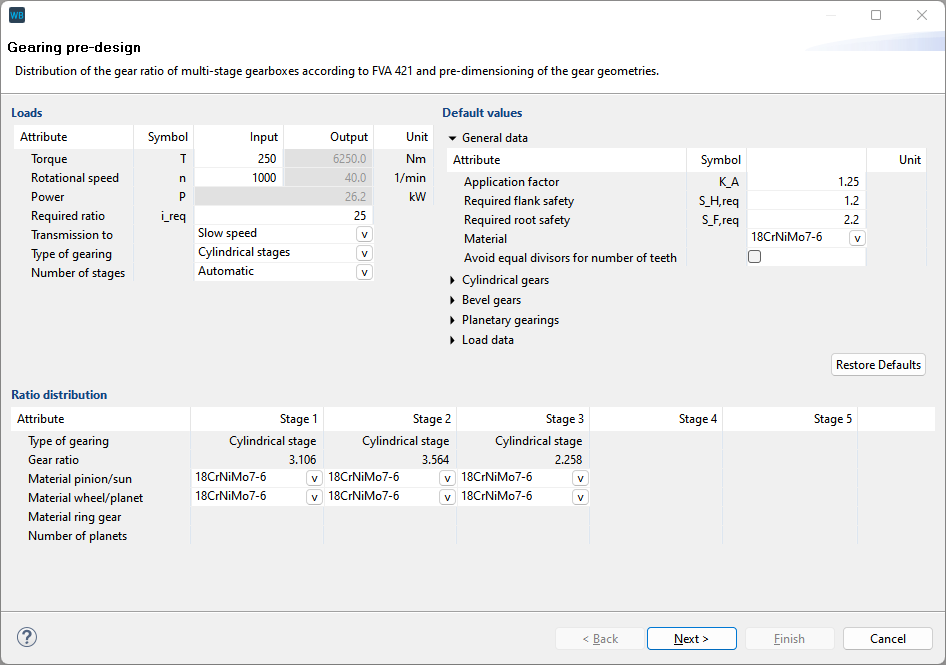This screenshot has height=665, width=946.
Task: Open Stage 1 Material pinion/sun dropdown
Action: tap(314, 478)
